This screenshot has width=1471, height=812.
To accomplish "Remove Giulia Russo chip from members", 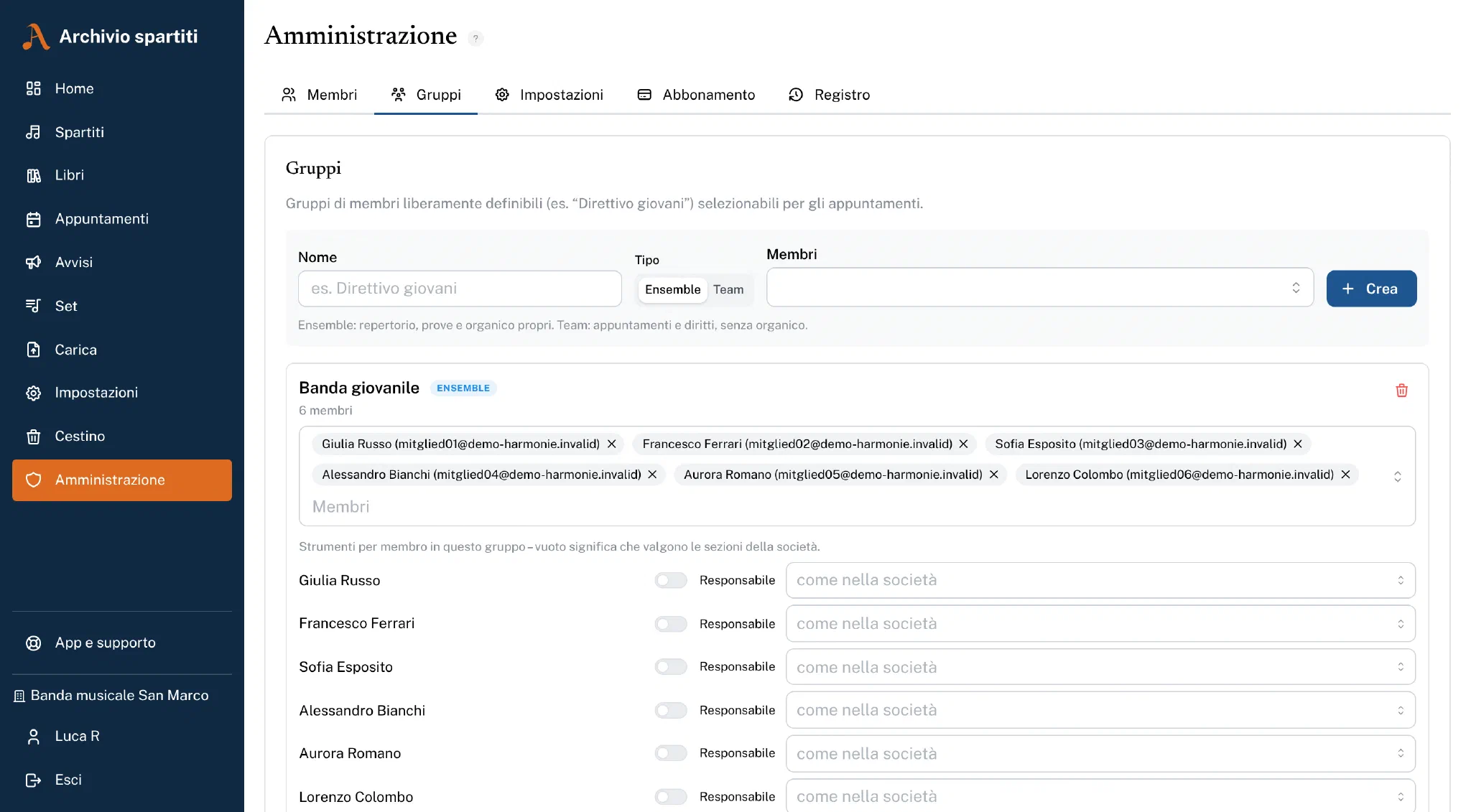I will click(612, 444).
